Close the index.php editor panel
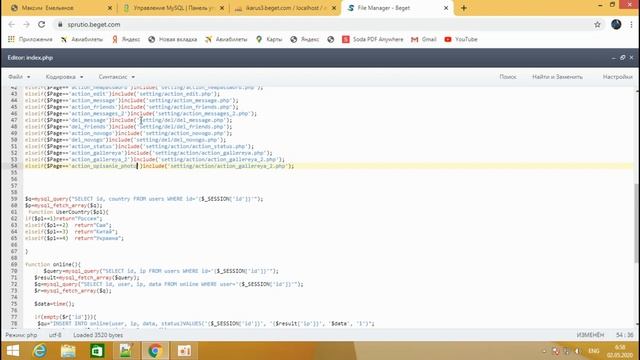The height and width of the screenshot is (360, 640). (x=631, y=58)
